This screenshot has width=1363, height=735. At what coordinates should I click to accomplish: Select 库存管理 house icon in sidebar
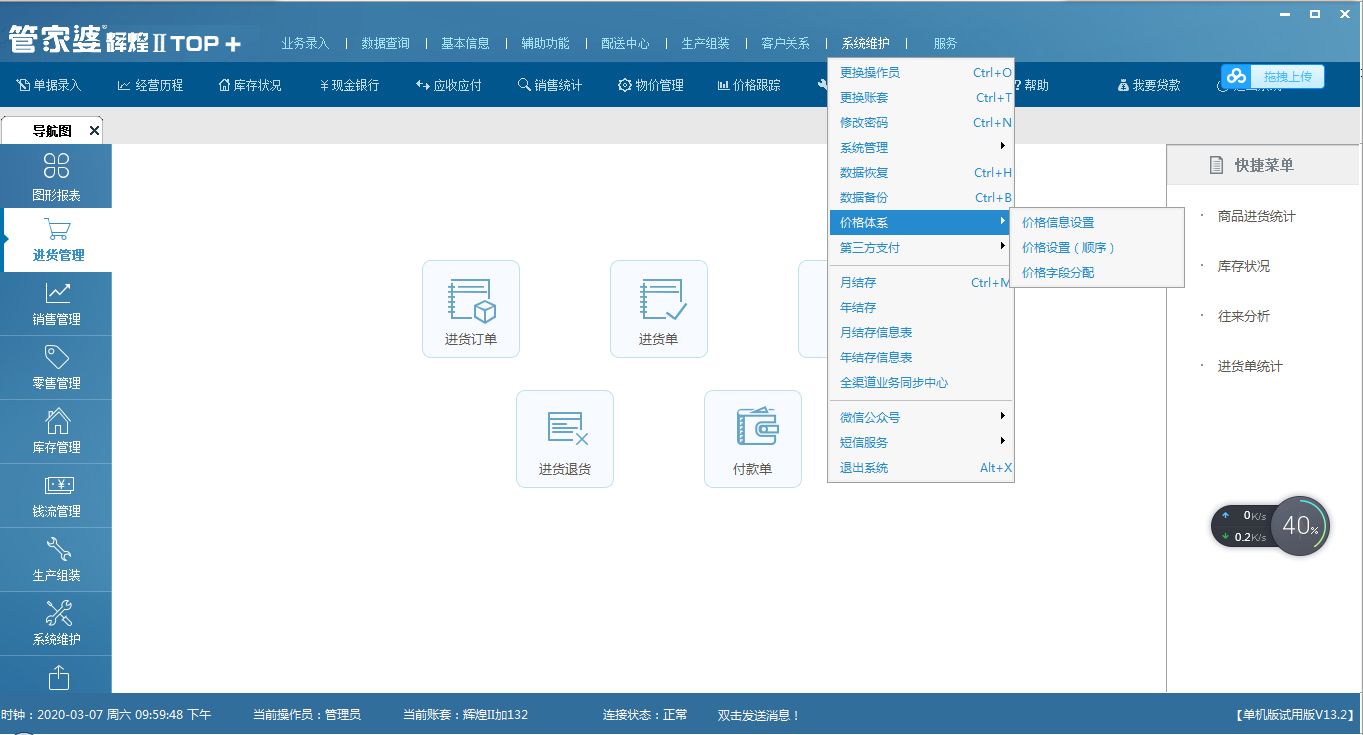tap(56, 432)
